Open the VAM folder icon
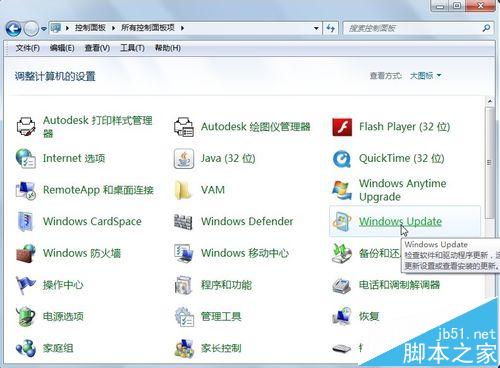Image resolution: width=500 pixels, height=368 pixels. tap(183, 190)
